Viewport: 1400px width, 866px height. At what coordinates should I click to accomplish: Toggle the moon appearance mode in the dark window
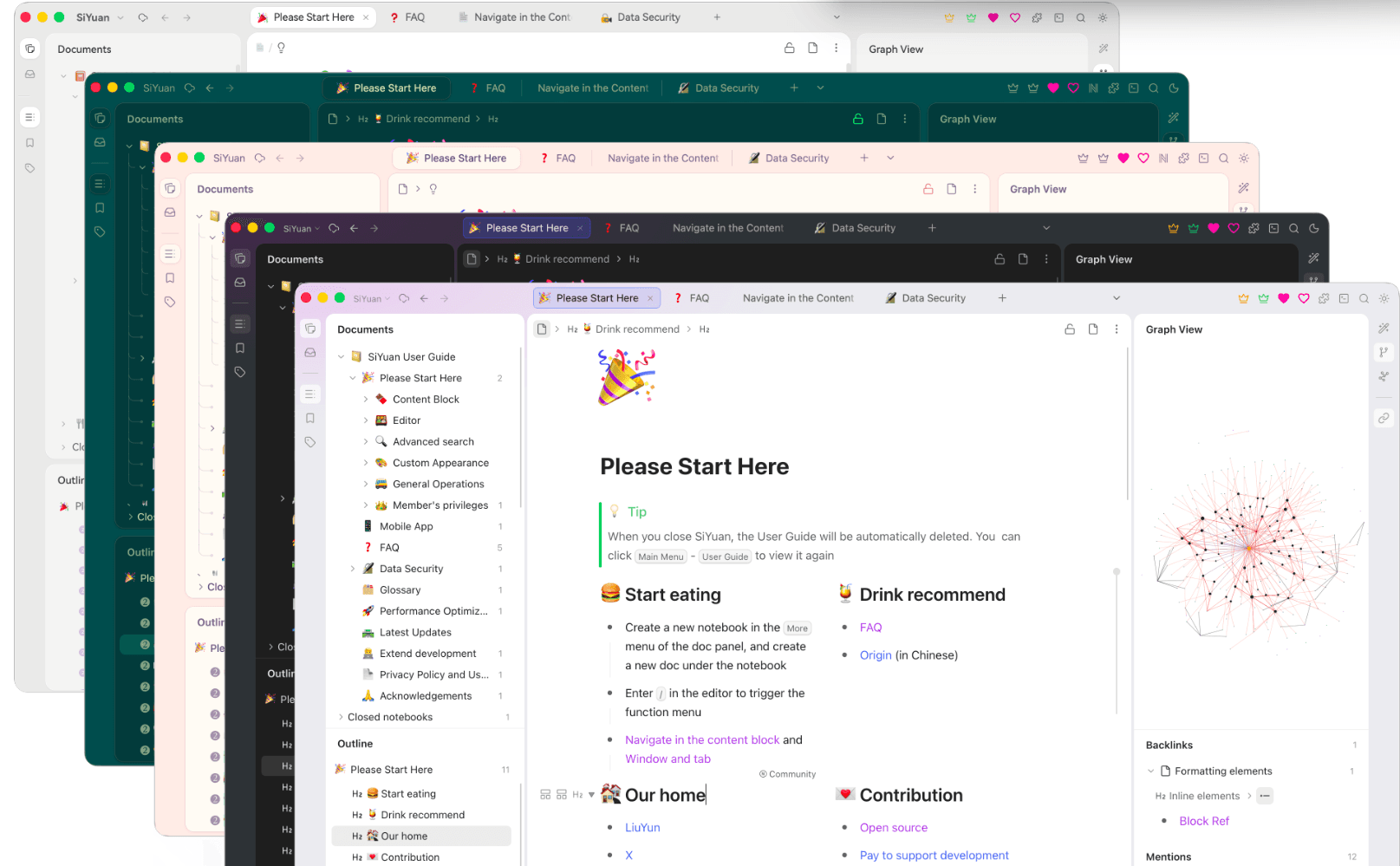click(1314, 228)
